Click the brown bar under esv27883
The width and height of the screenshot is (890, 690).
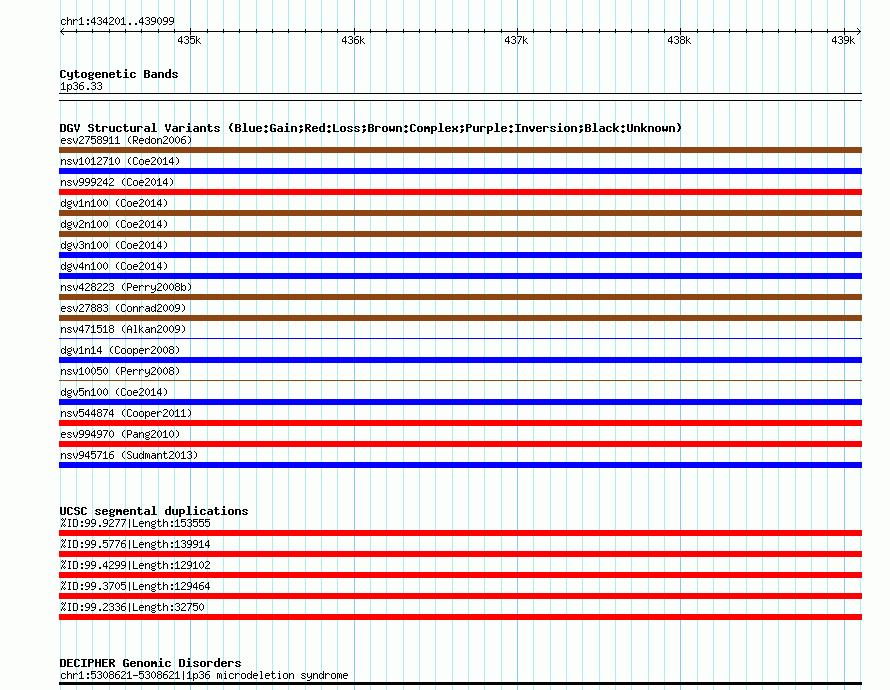coord(460,318)
